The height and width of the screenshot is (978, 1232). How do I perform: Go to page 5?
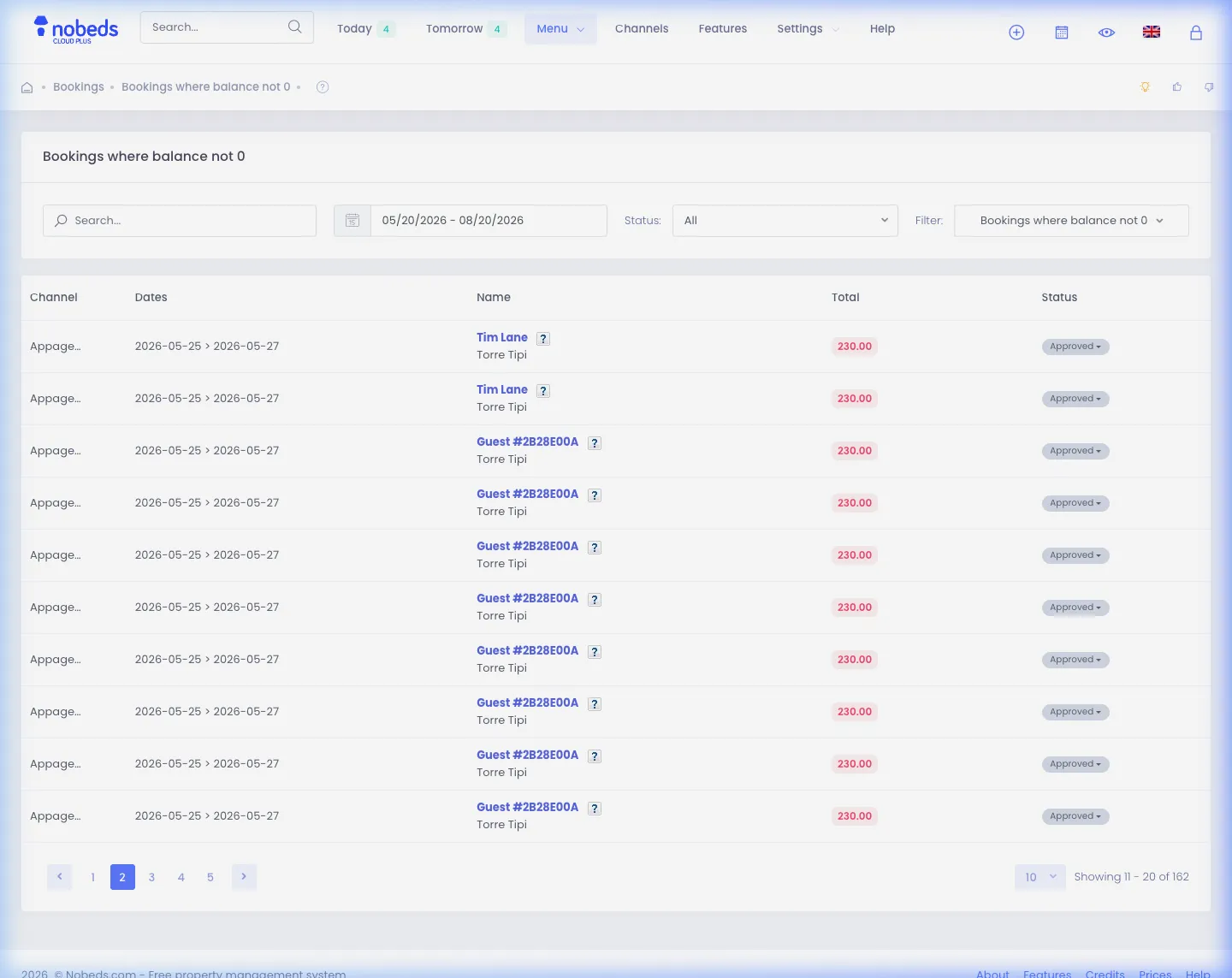[210, 877]
